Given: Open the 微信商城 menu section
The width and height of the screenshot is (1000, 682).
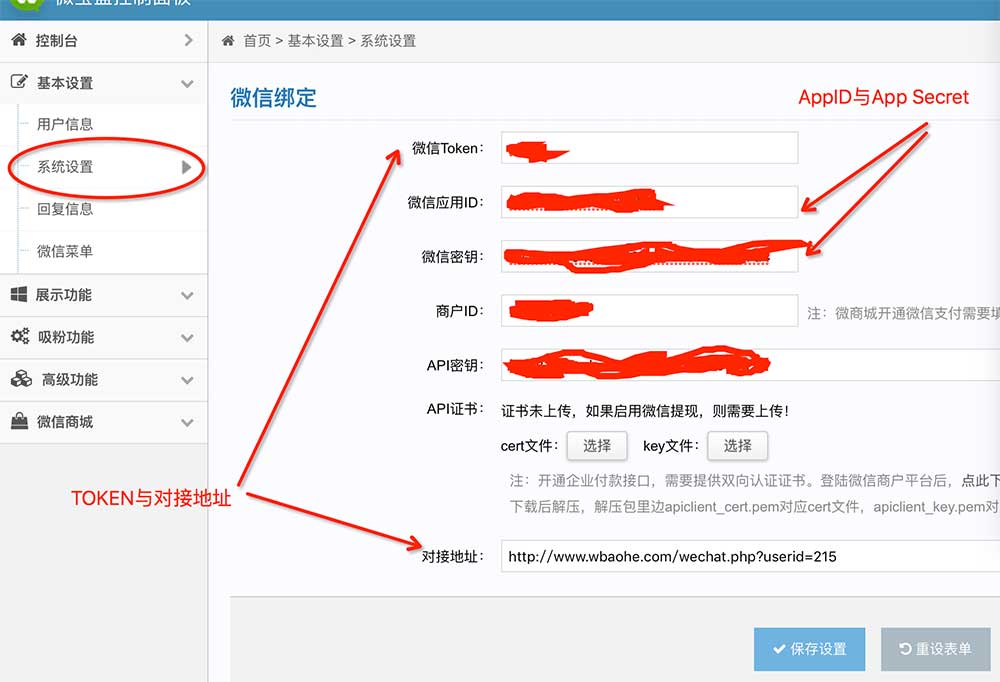Looking at the screenshot, I should (x=103, y=422).
